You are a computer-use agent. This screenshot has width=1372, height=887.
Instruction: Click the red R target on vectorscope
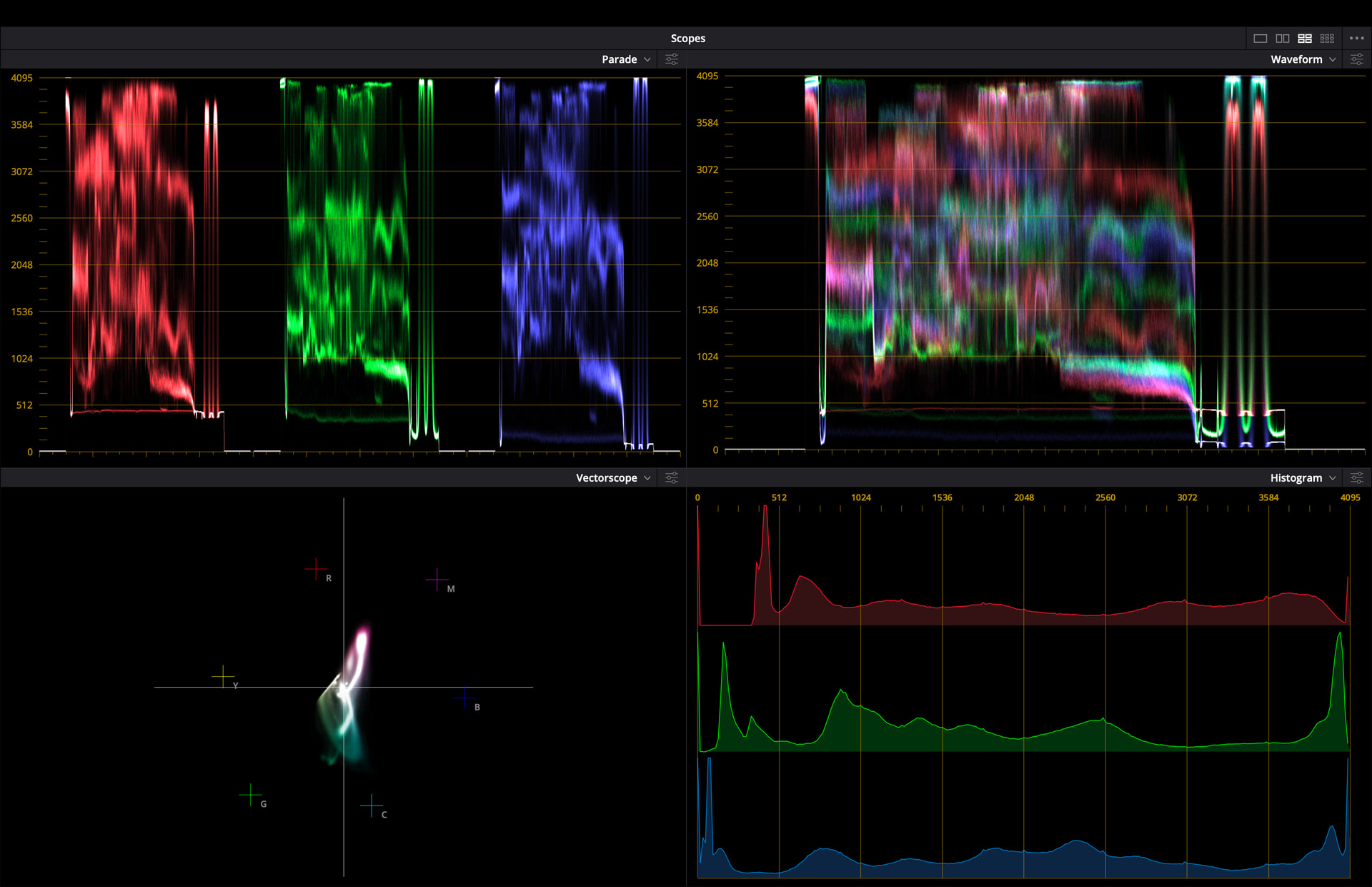tap(315, 569)
